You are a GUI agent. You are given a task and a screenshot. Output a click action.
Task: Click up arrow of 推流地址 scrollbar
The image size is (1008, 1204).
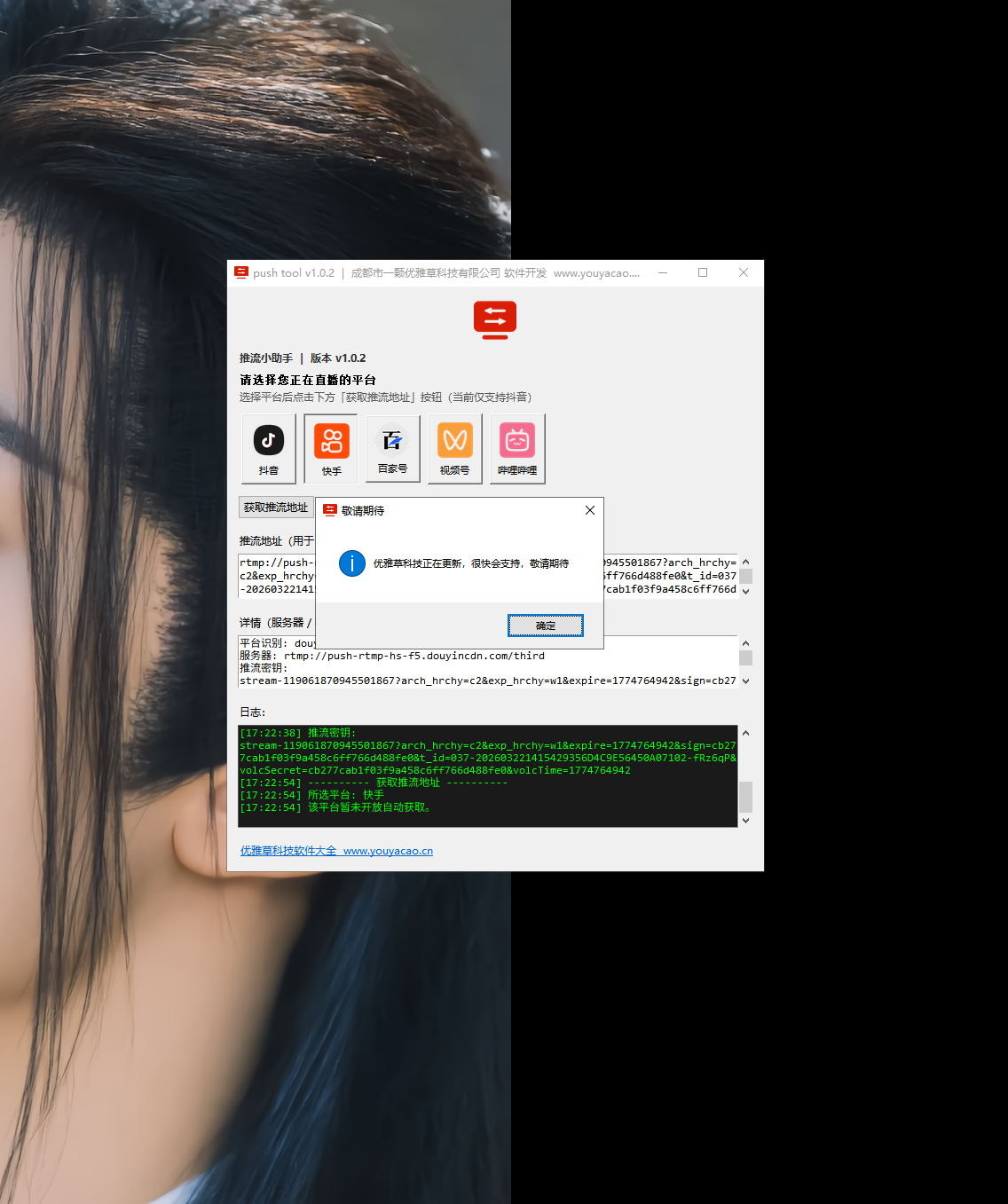745,562
